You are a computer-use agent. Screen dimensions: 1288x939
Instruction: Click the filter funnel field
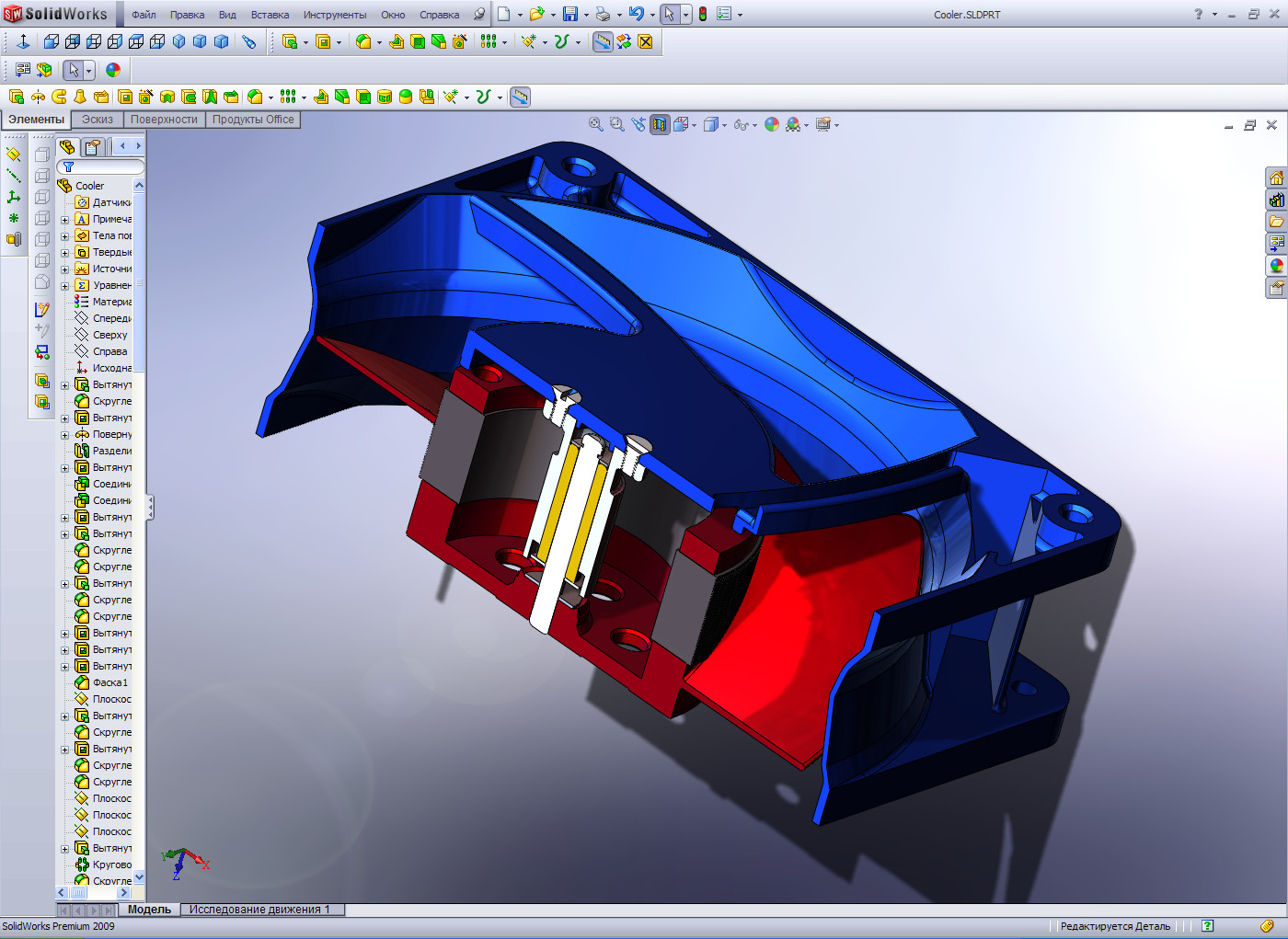coord(100,166)
